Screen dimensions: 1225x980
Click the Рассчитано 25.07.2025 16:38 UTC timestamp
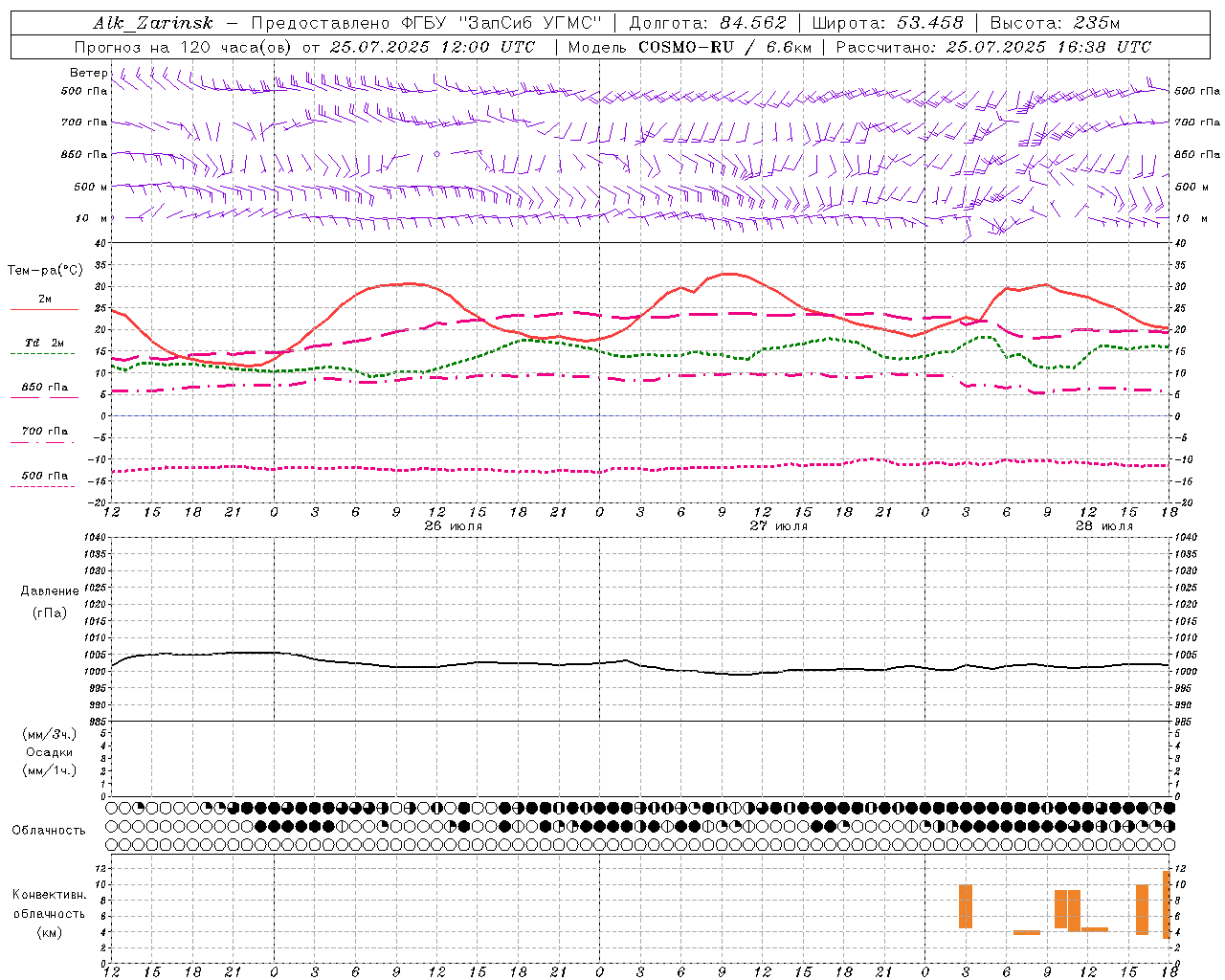click(x=993, y=47)
